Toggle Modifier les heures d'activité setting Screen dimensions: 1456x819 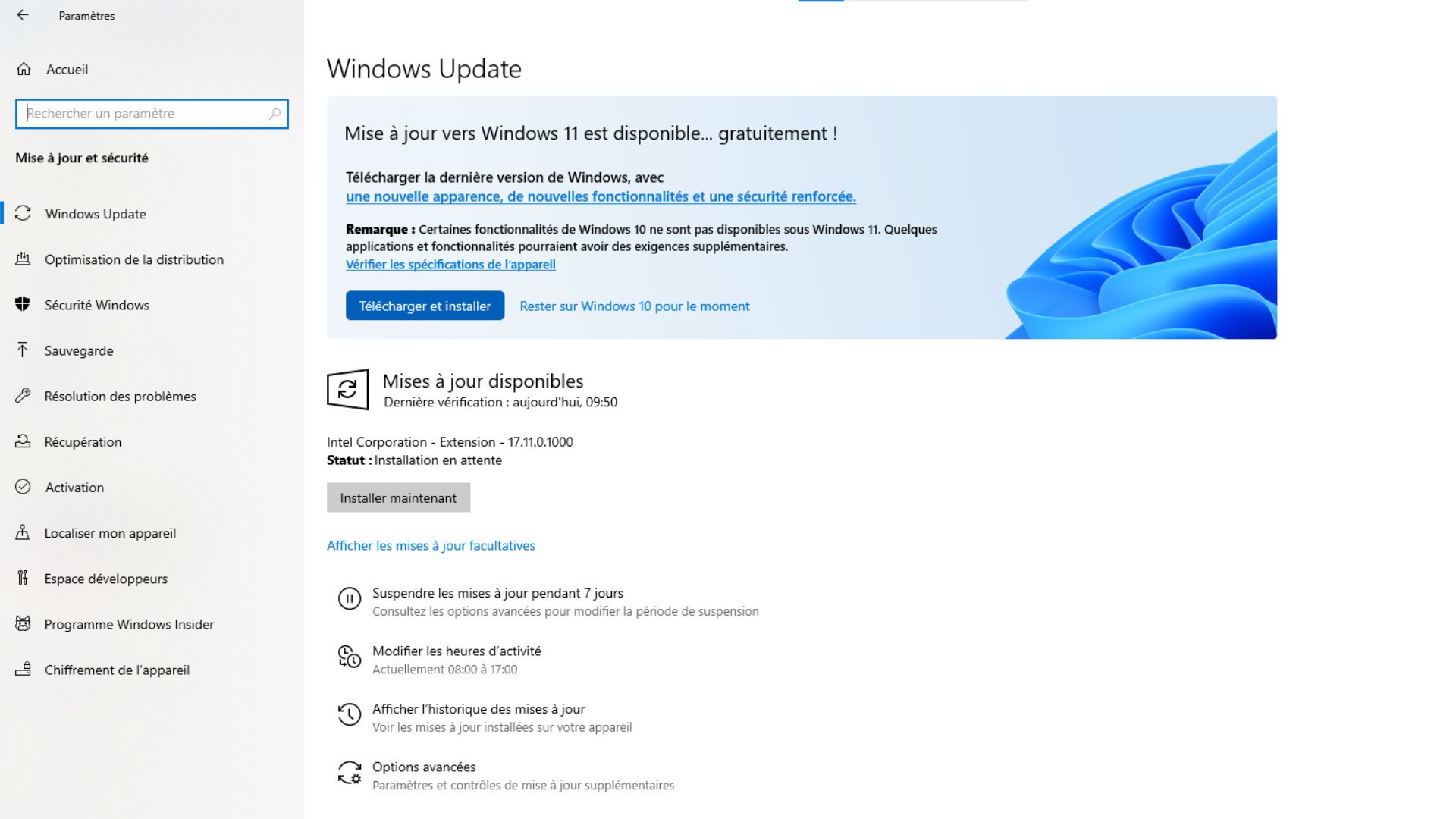456,659
